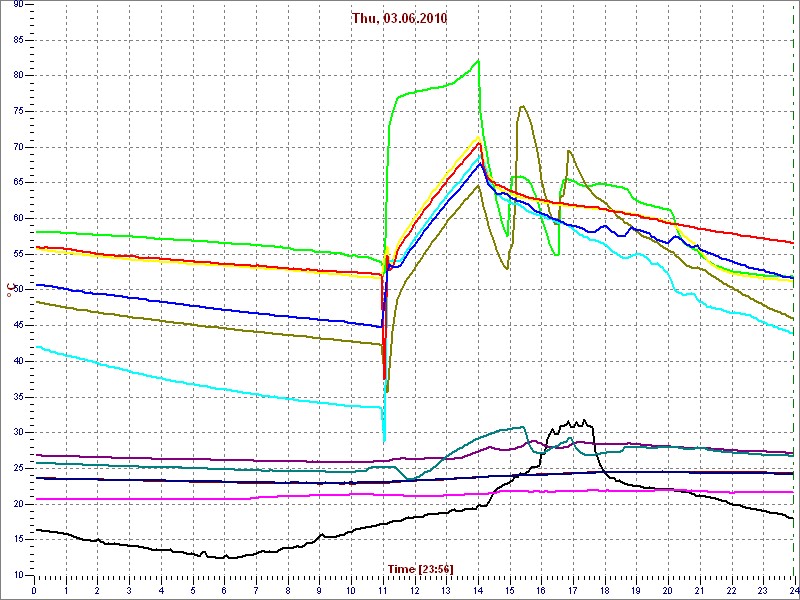Click the "85" temperature axis label
Screen dimensions: 800x600
coord(16,40)
